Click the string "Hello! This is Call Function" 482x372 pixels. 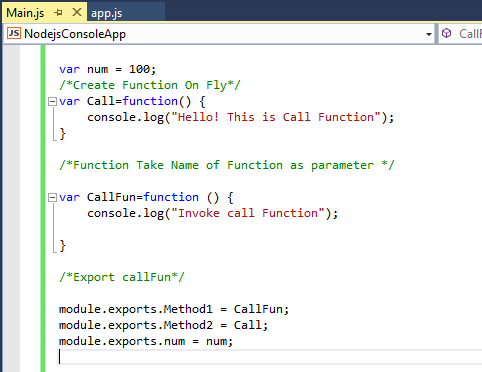click(x=276, y=117)
